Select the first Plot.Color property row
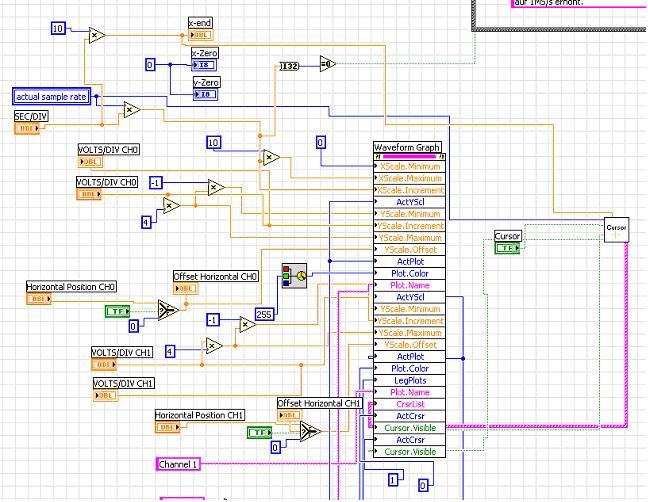Screen dimensions: 648x502 click(410, 274)
